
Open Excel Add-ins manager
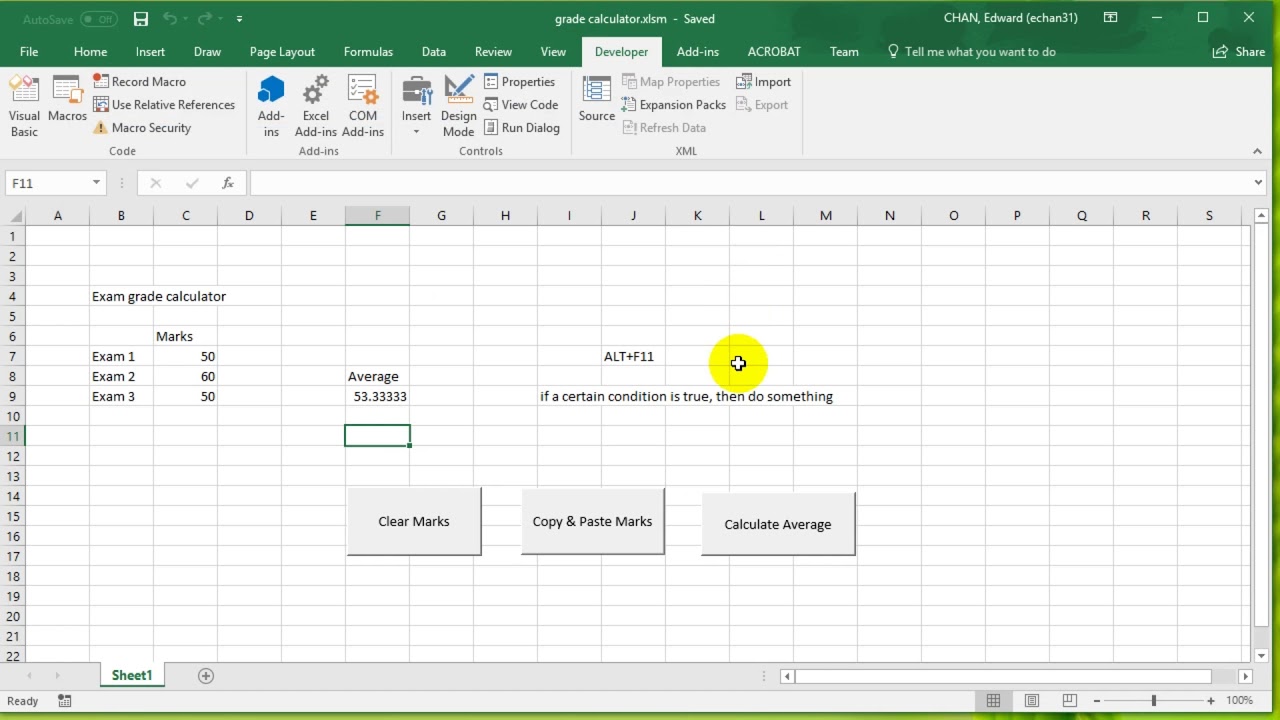click(x=316, y=107)
